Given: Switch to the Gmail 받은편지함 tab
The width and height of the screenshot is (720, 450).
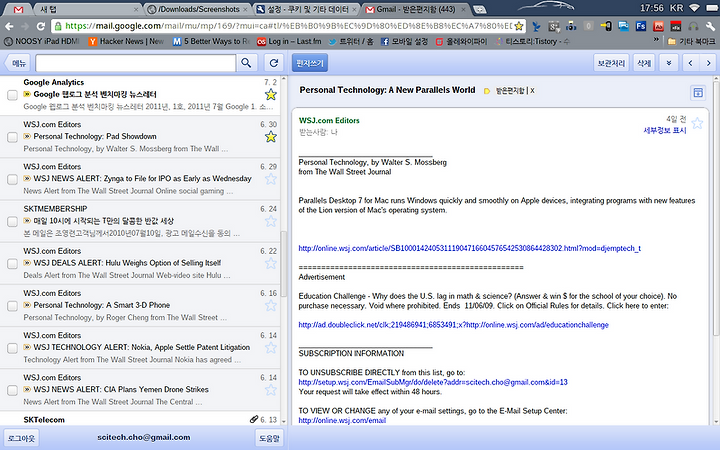Looking at the screenshot, I should [x=416, y=9].
